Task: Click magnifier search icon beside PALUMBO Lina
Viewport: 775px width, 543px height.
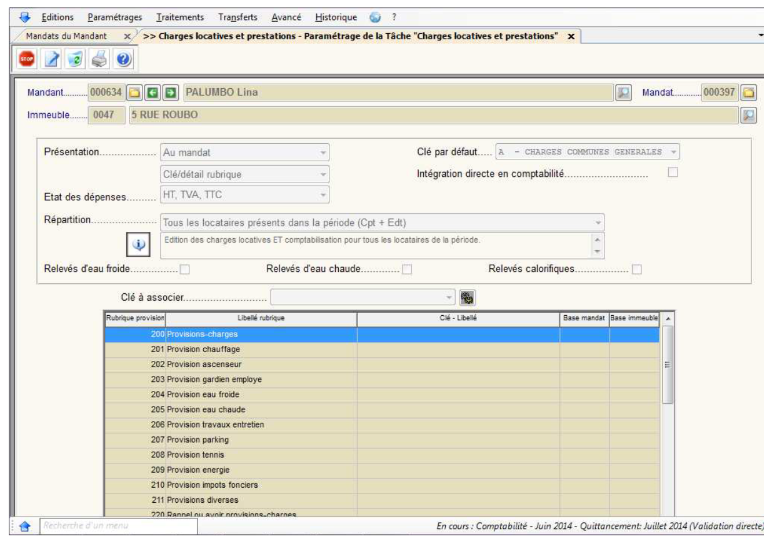Action: 623,93
